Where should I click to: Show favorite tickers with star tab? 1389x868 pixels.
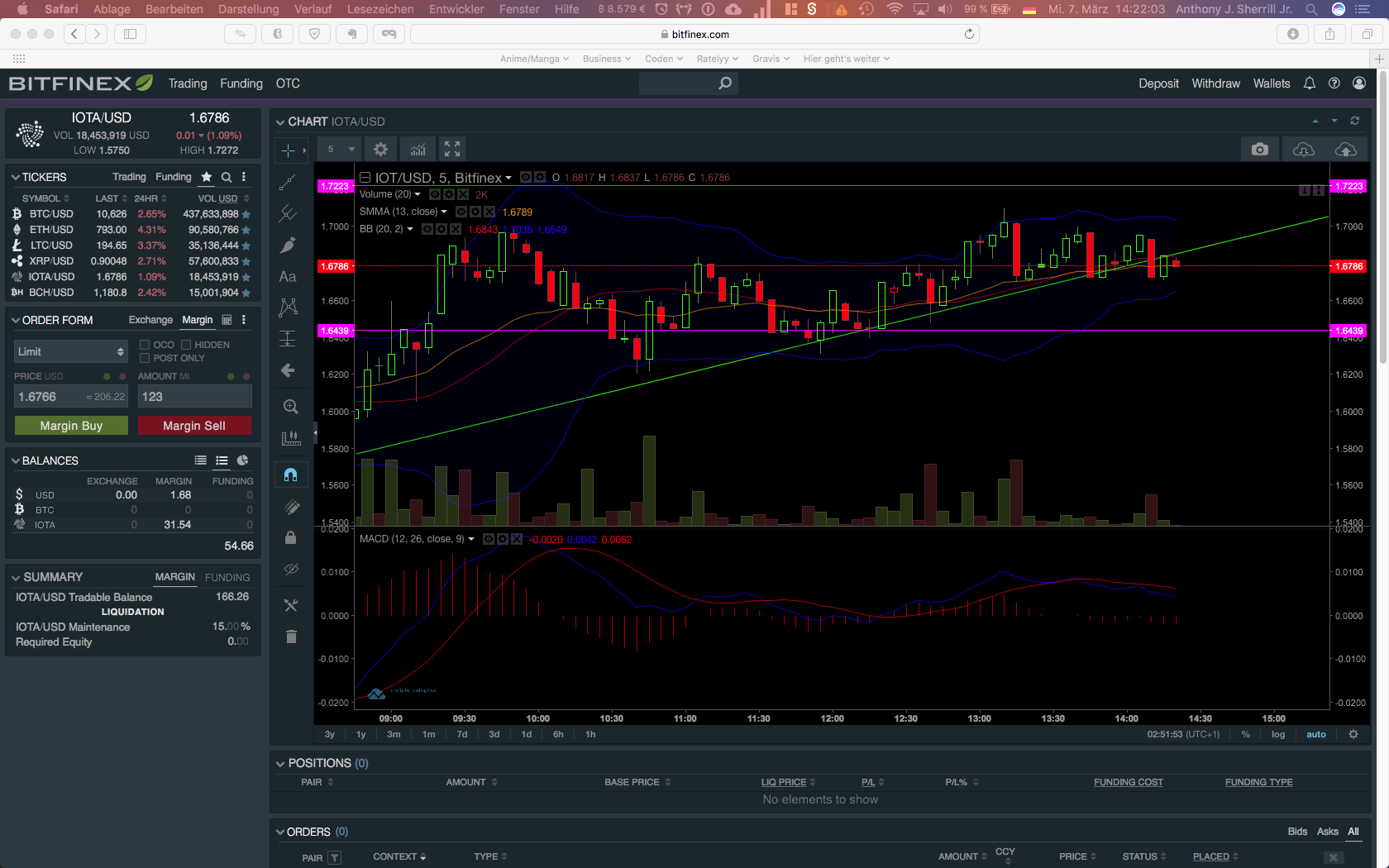[x=207, y=177]
